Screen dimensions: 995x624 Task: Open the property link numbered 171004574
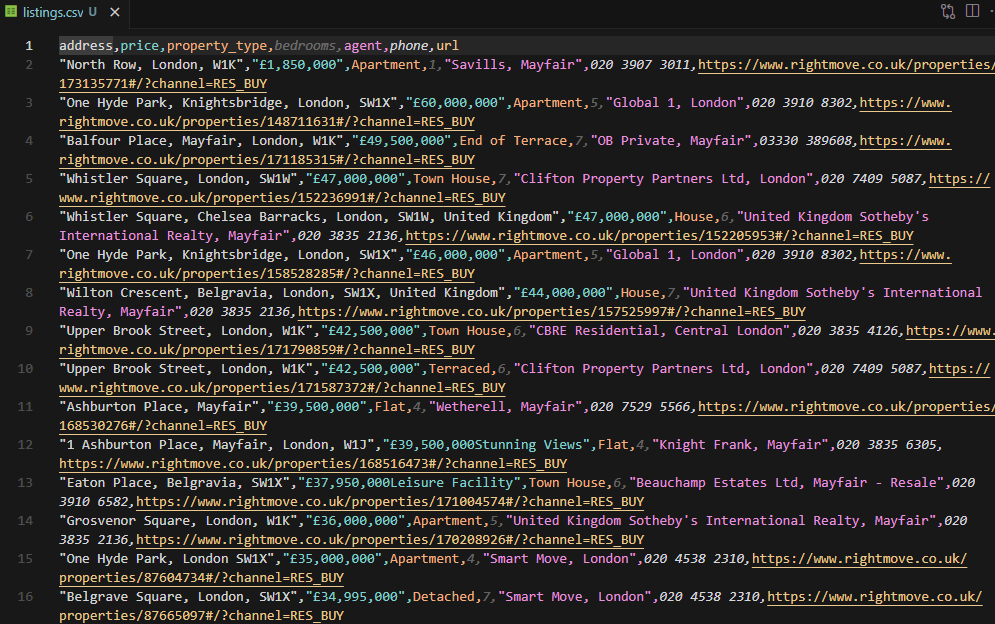tap(390, 502)
